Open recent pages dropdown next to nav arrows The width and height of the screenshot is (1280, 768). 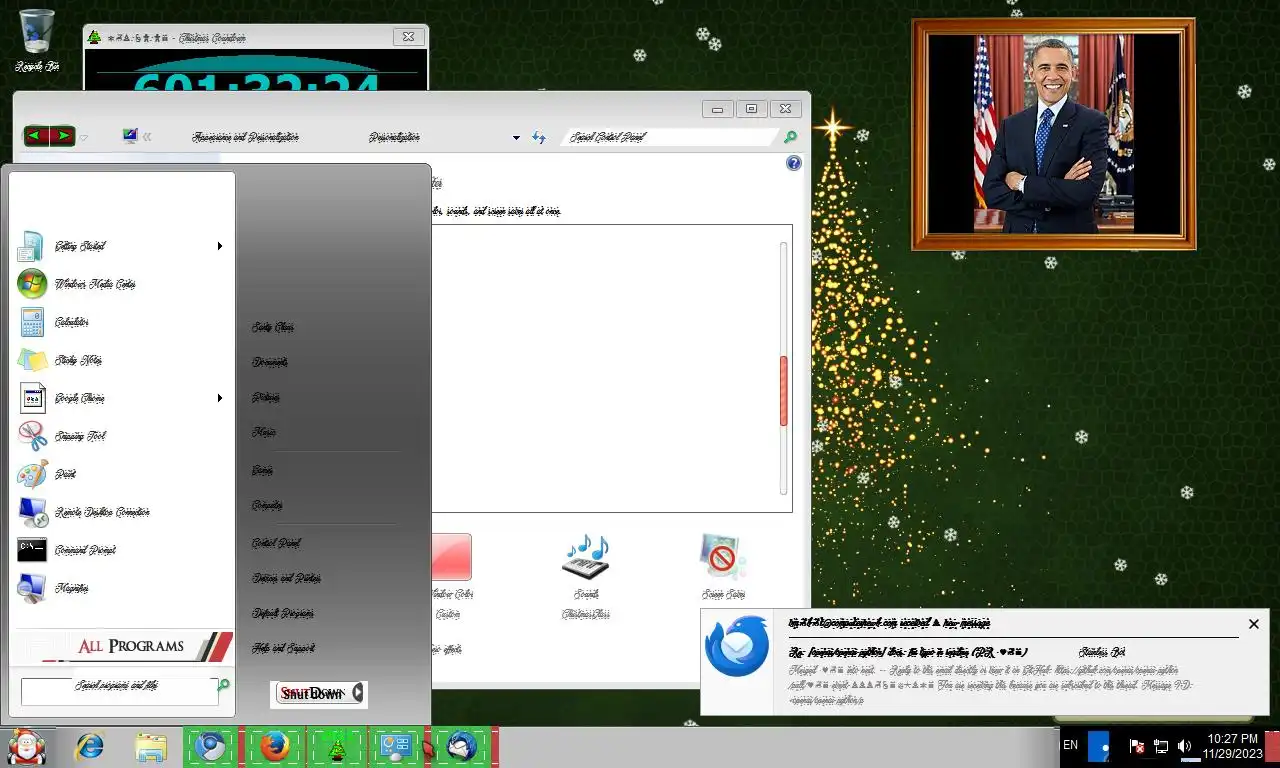coord(84,137)
